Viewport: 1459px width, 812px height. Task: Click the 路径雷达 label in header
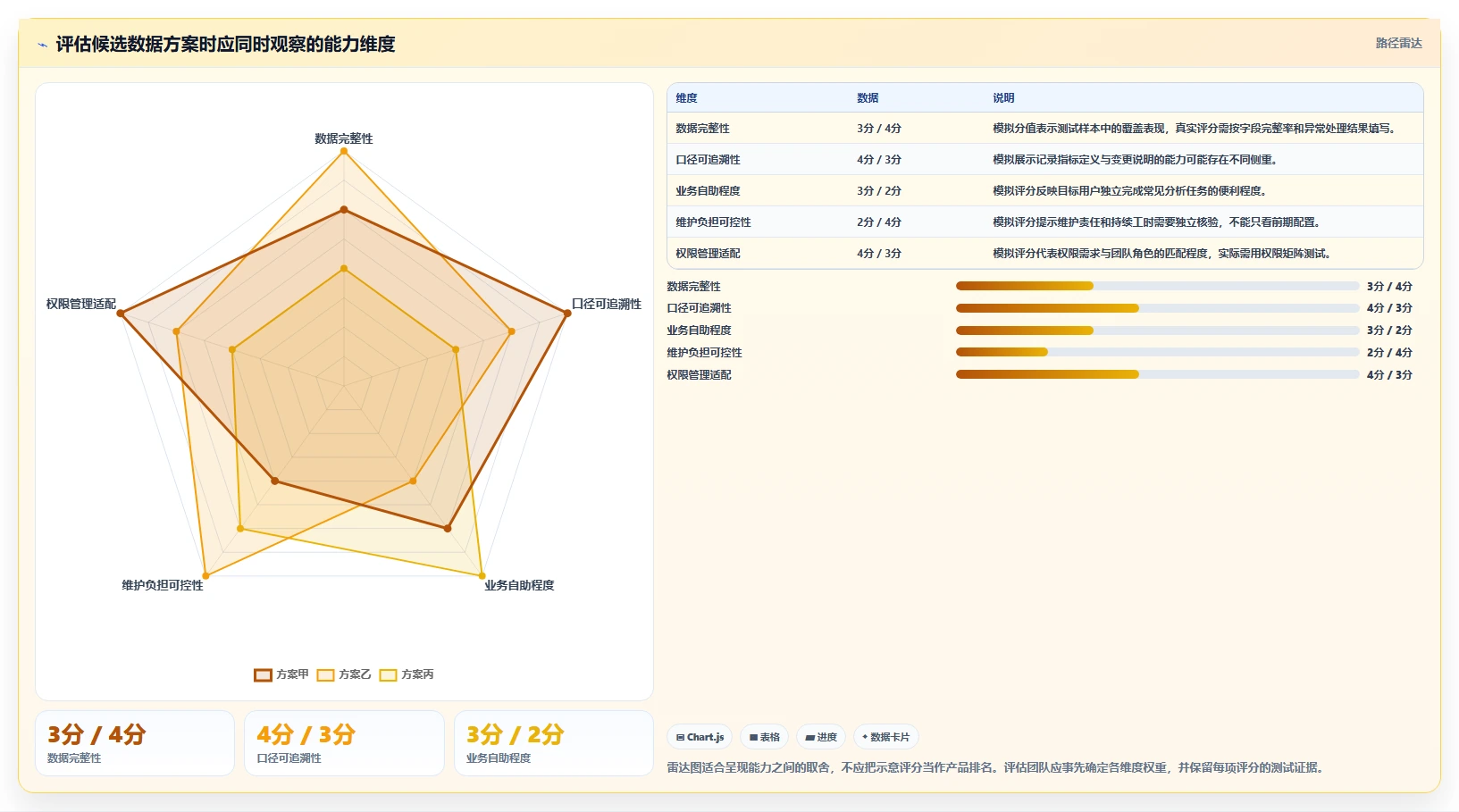(1398, 43)
